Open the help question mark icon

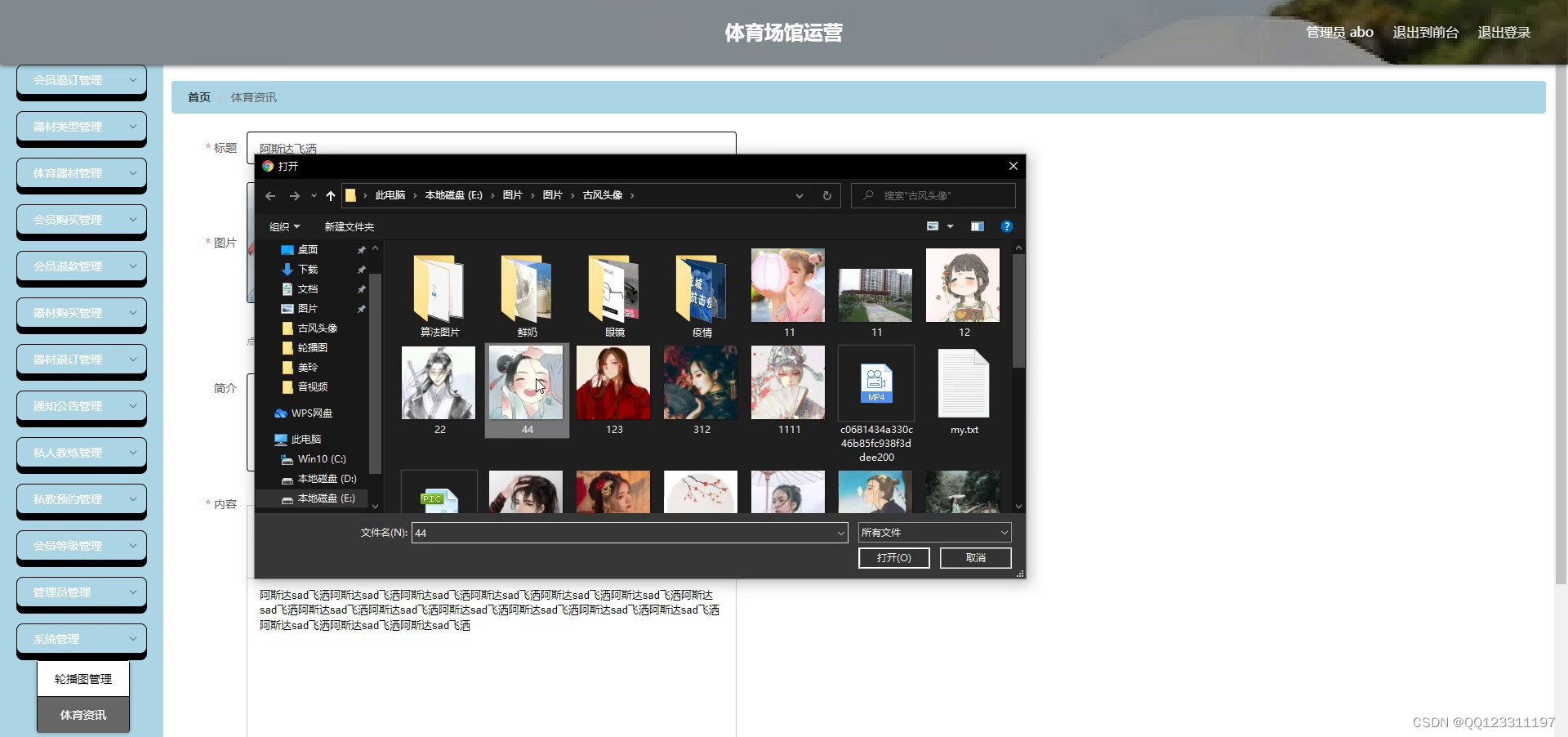click(1006, 226)
